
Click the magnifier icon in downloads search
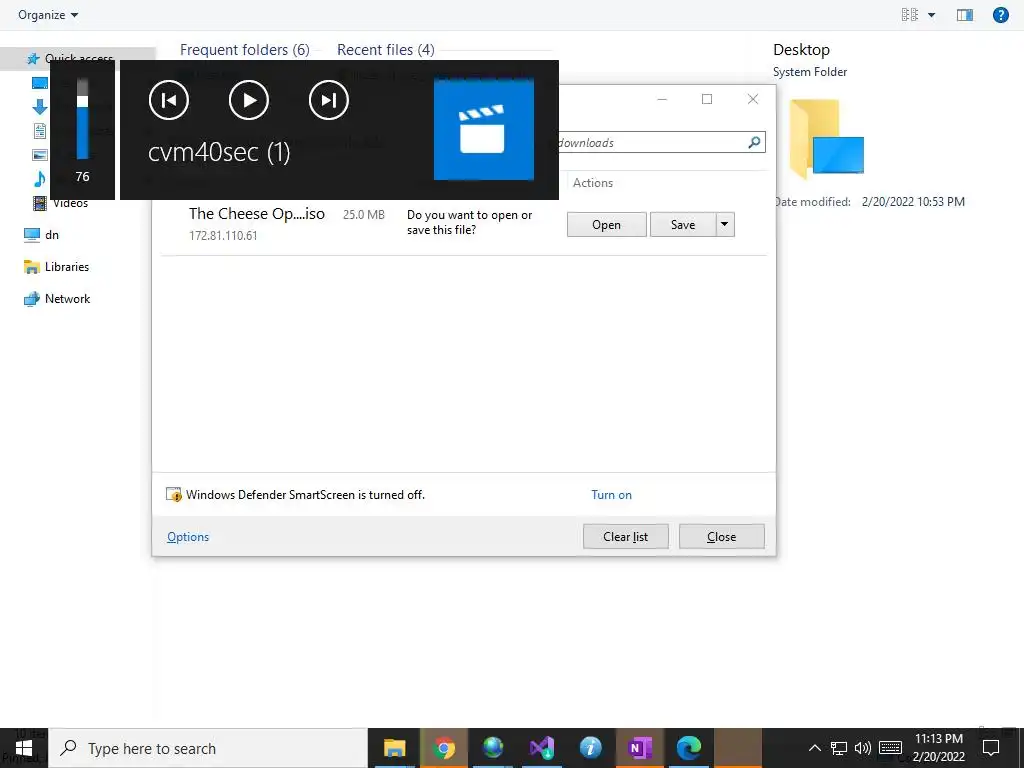(x=754, y=142)
